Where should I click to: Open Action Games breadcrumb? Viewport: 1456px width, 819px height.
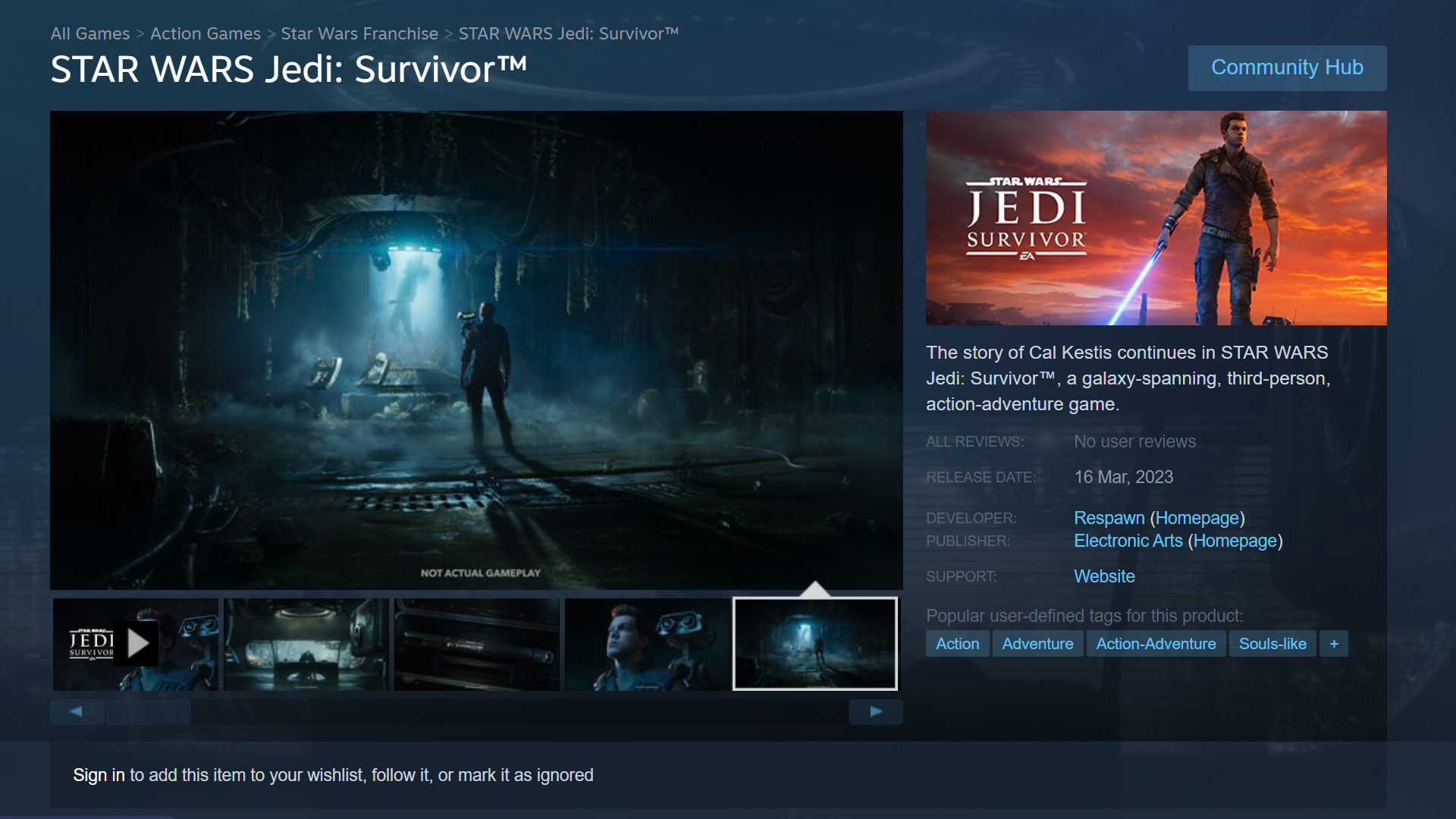(x=206, y=33)
